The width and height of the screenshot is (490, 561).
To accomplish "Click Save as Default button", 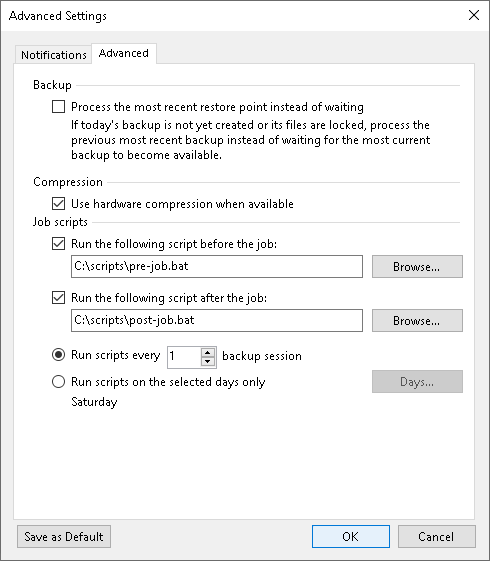I will click(x=64, y=536).
